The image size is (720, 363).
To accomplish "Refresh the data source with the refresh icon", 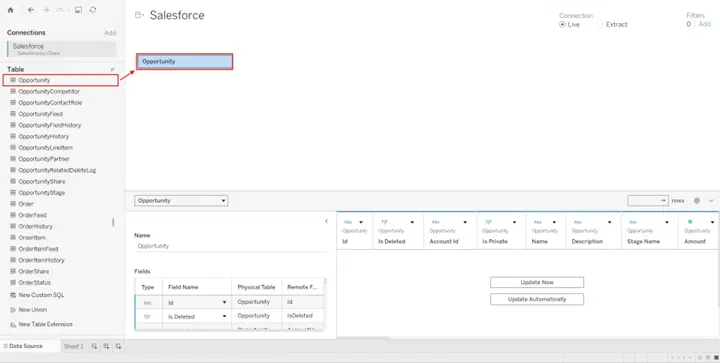I will point(93,10).
